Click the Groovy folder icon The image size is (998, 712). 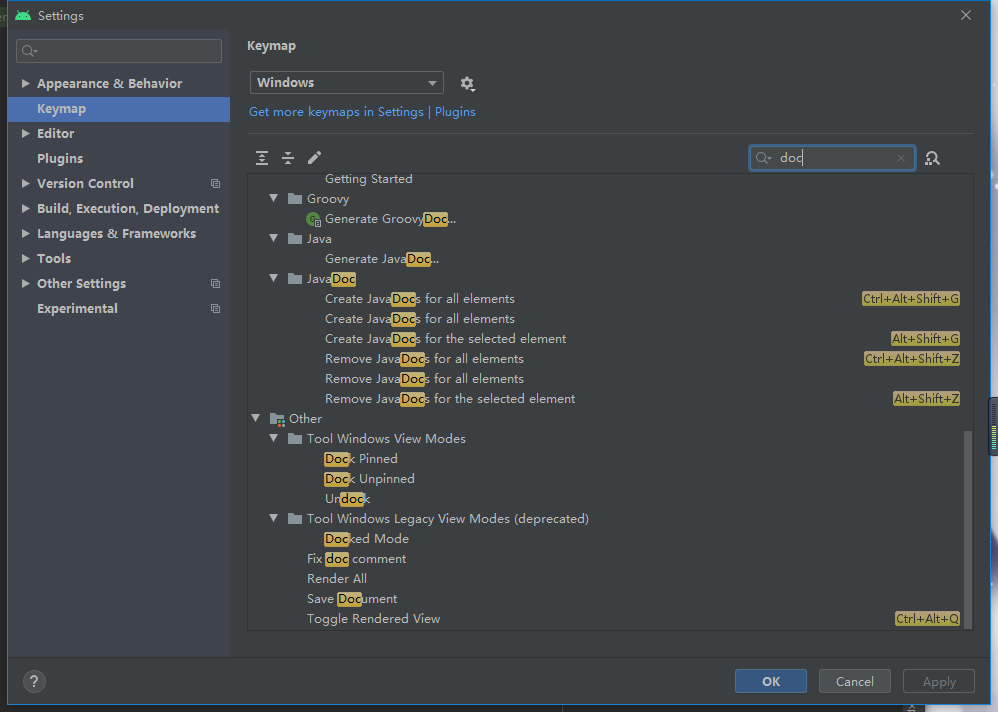pyautogui.click(x=295, y=199)
